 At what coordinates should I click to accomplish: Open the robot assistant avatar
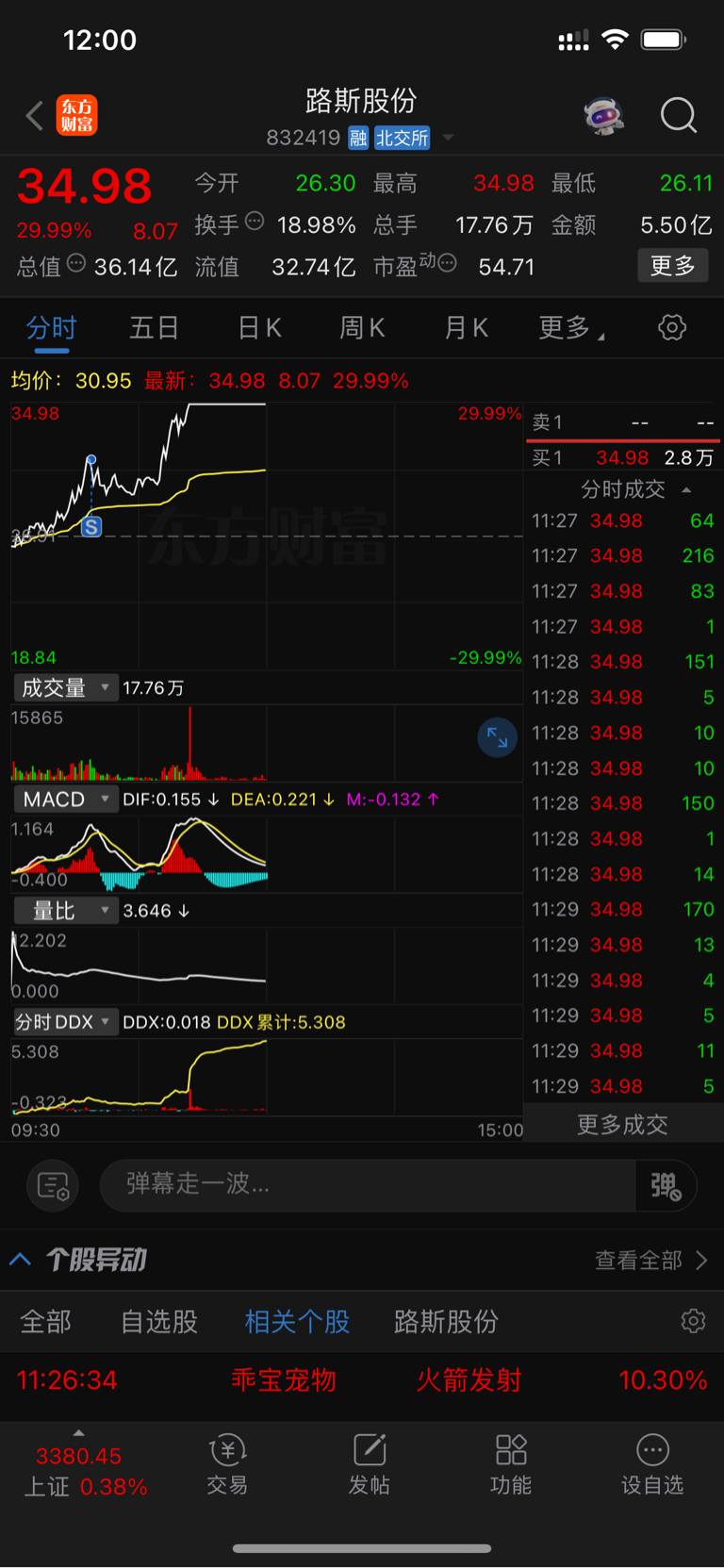[x=604, y=116]
